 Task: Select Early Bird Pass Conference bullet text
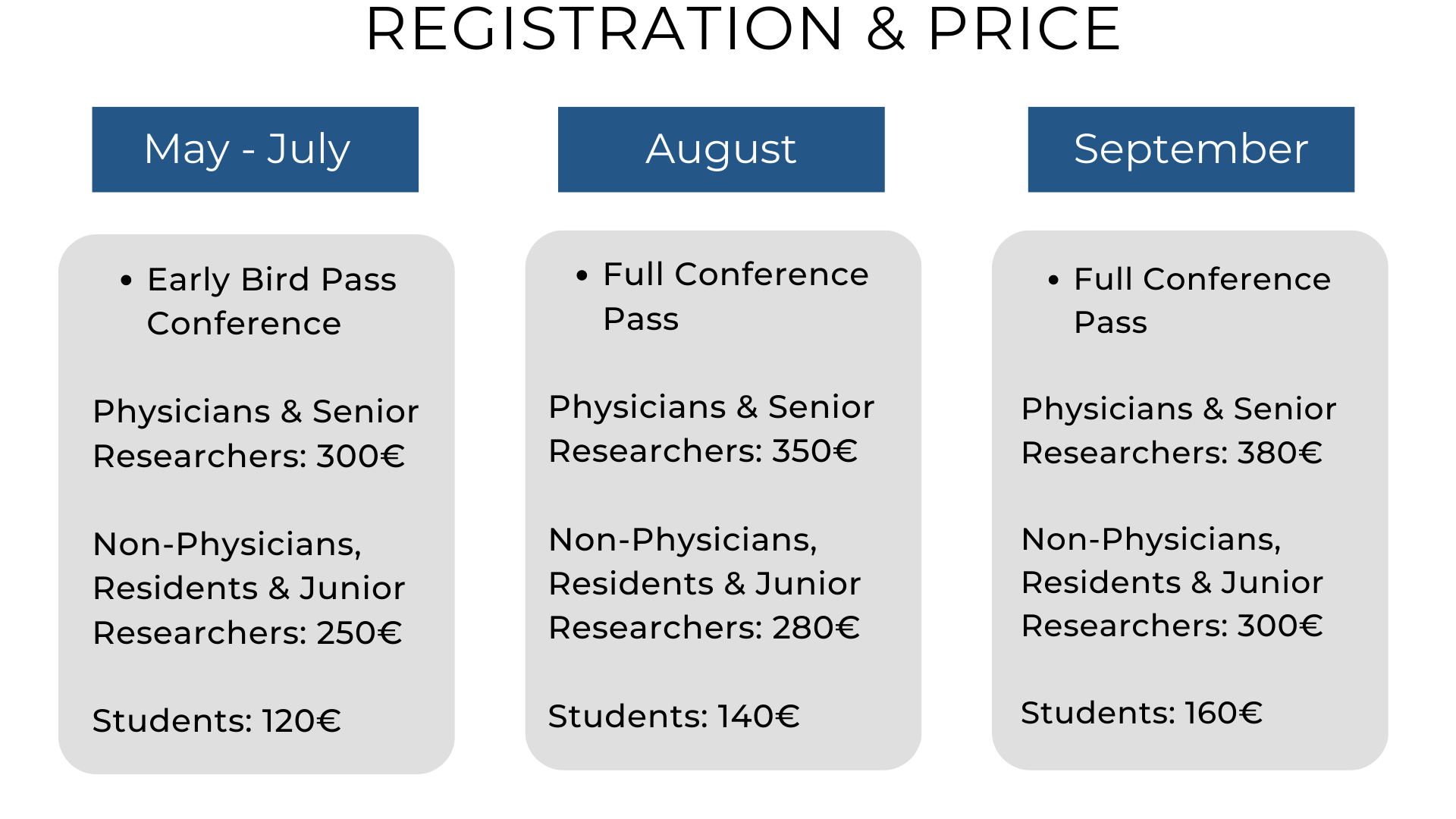click(271, 301)
